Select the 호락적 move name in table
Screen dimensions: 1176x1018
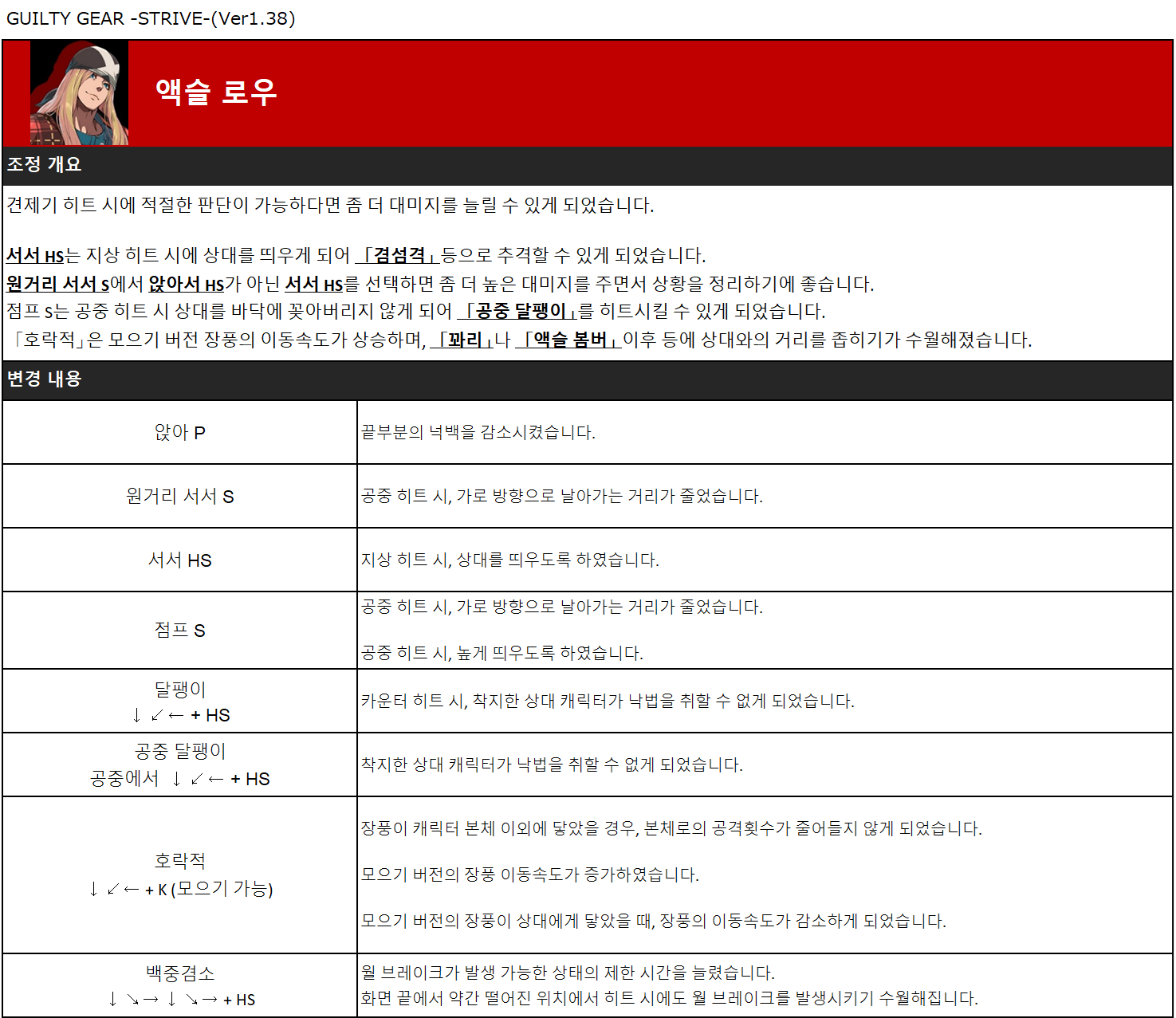coord(180,862)
